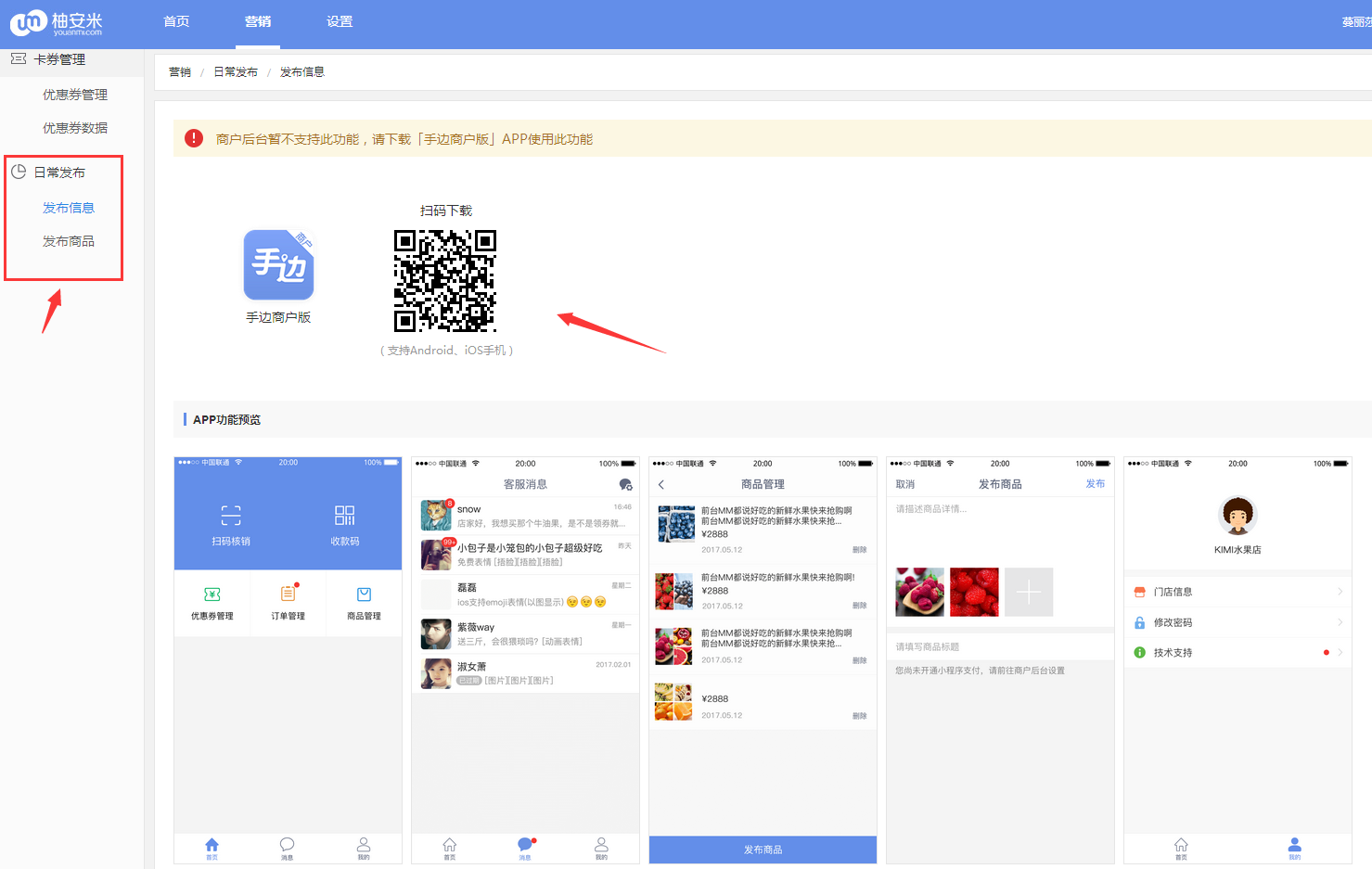Select the 营销 top menu tab
The image size is (1372, 869).
tap(258, 21)
